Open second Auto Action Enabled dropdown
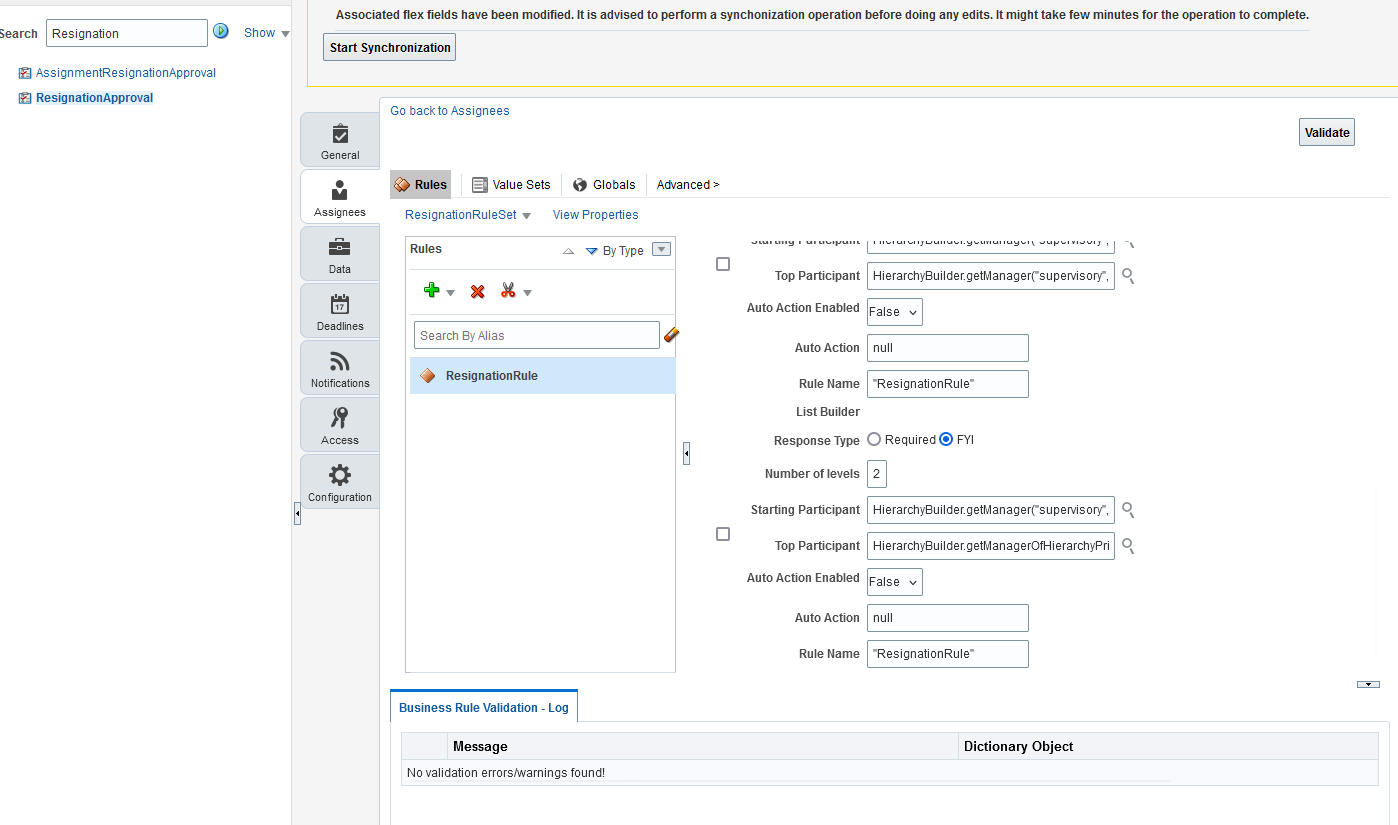The height and width of the screenshot is (825, 1398). (895, 582)
